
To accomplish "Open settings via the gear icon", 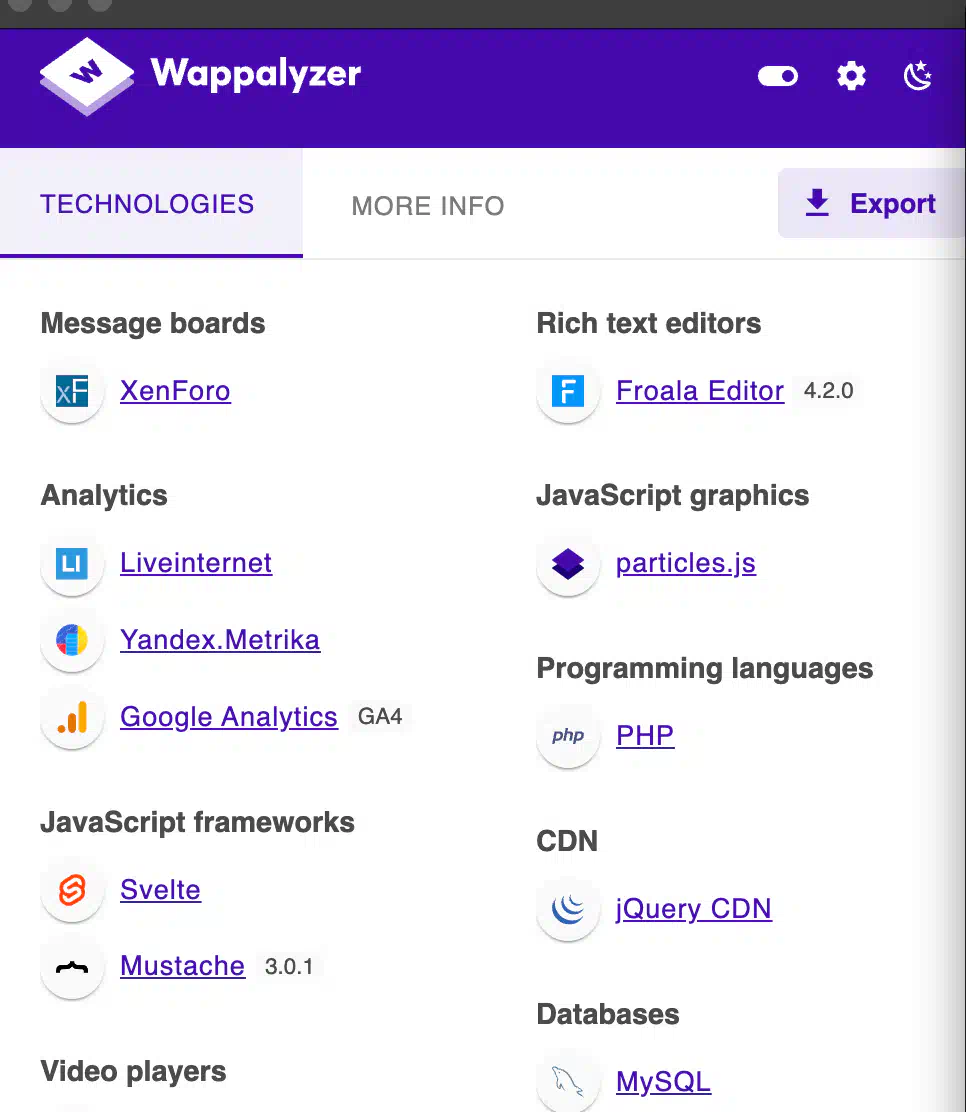I will click(x=851, y=75).
